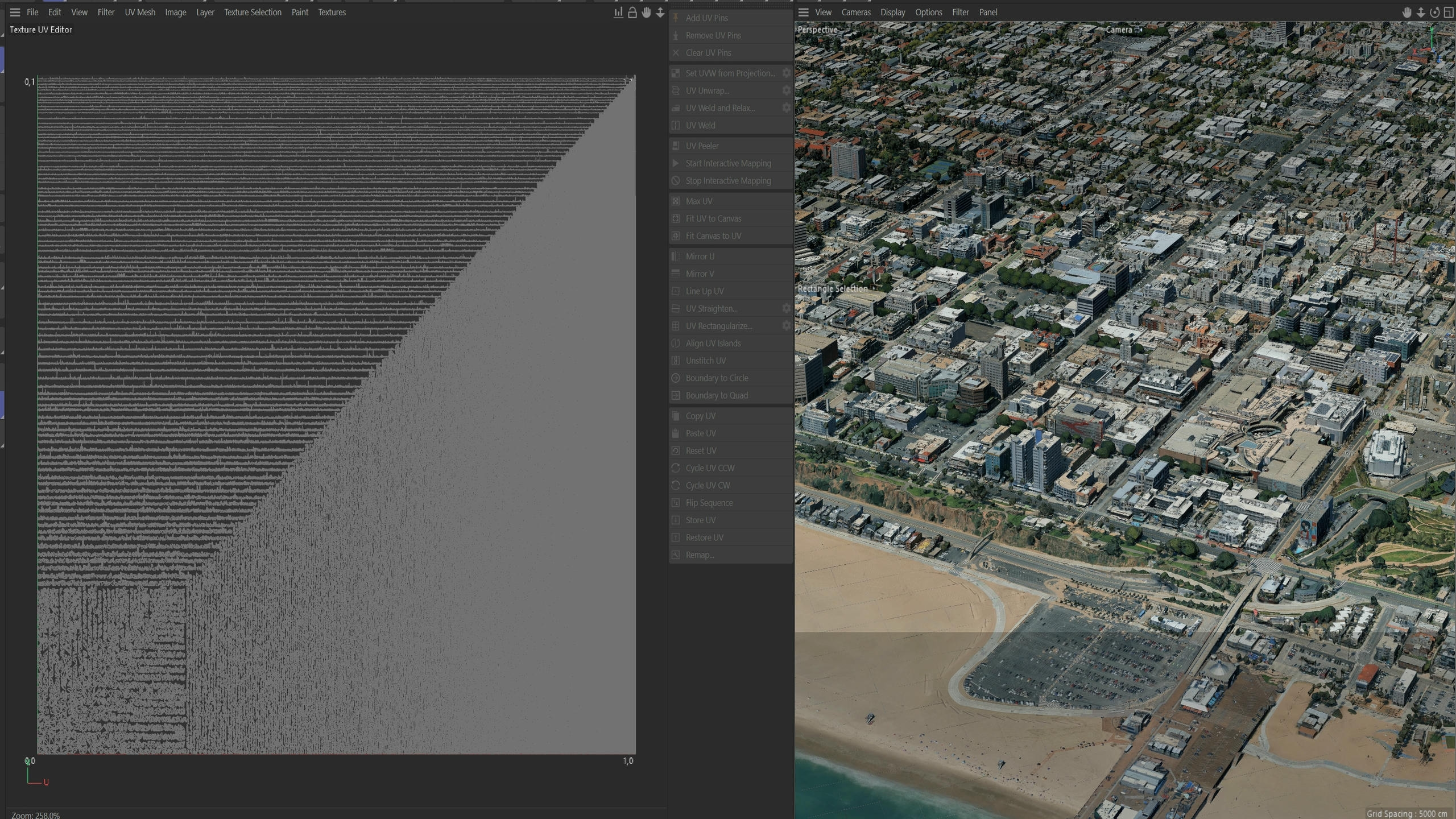Open the Set UVW from Projection settings gear

(x=786, y=73)
